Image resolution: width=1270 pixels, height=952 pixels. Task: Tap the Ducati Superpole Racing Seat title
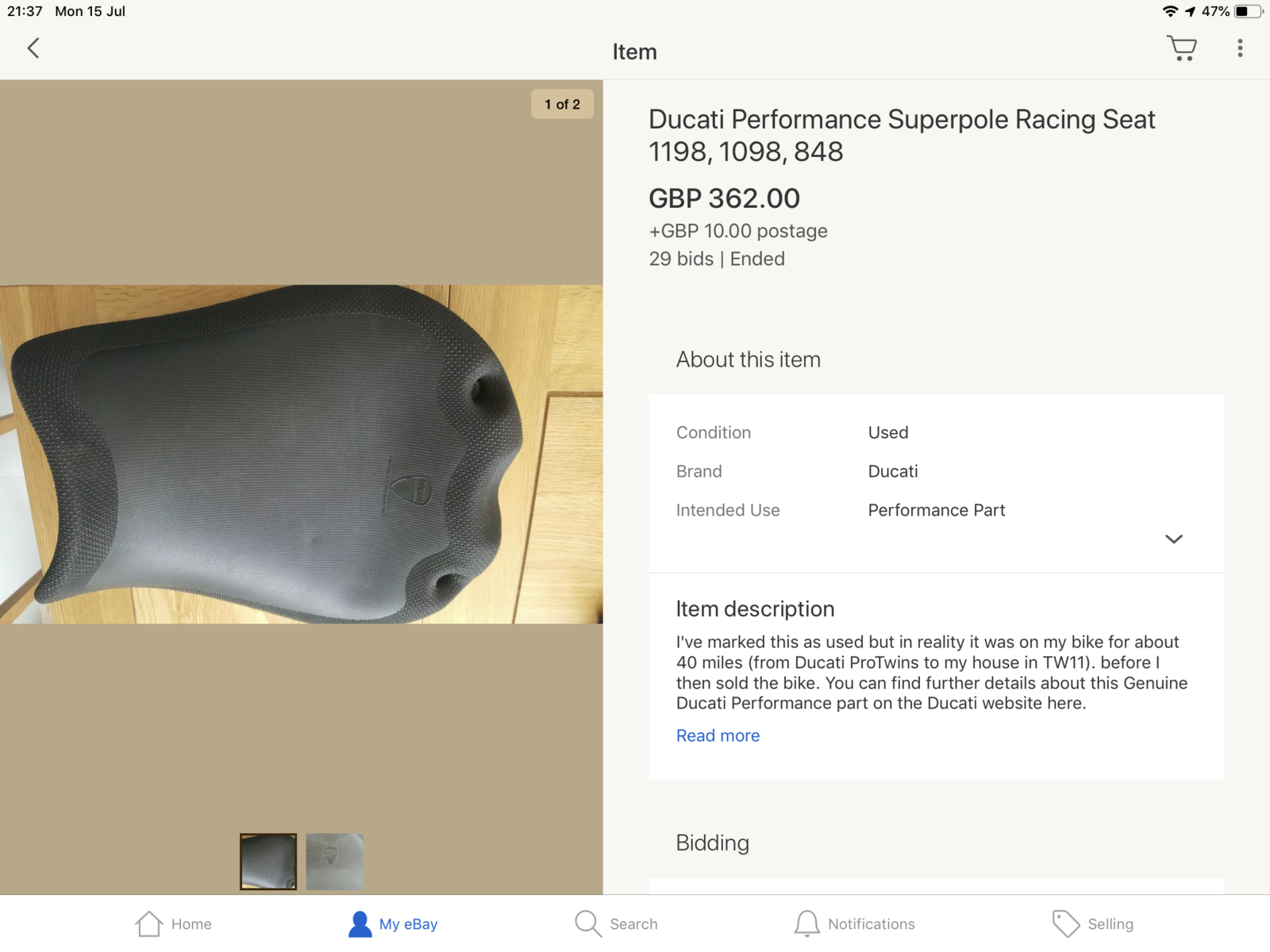[x=902, y=135]
